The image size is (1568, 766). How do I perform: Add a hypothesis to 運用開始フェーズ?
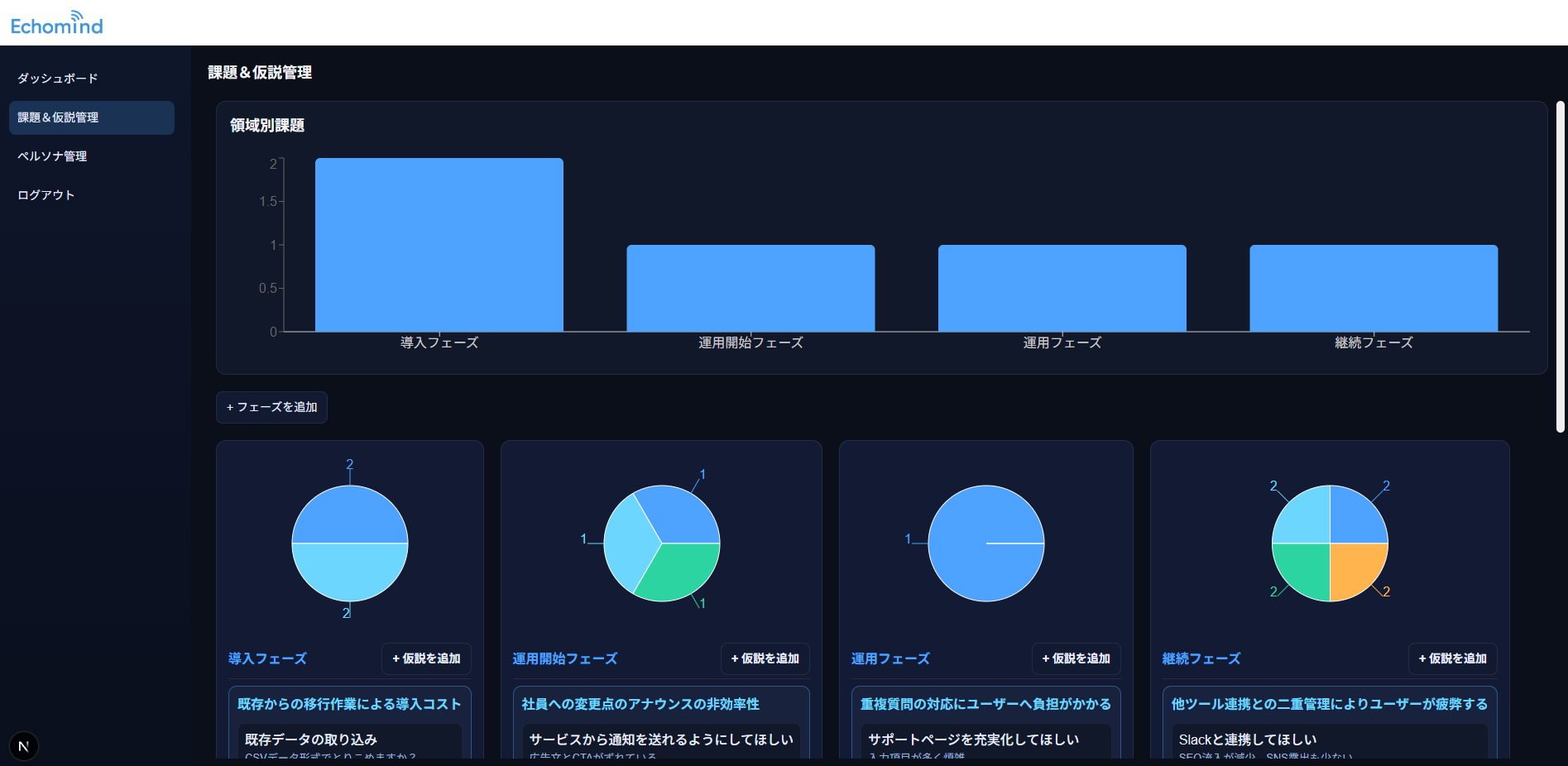point(765,658)
